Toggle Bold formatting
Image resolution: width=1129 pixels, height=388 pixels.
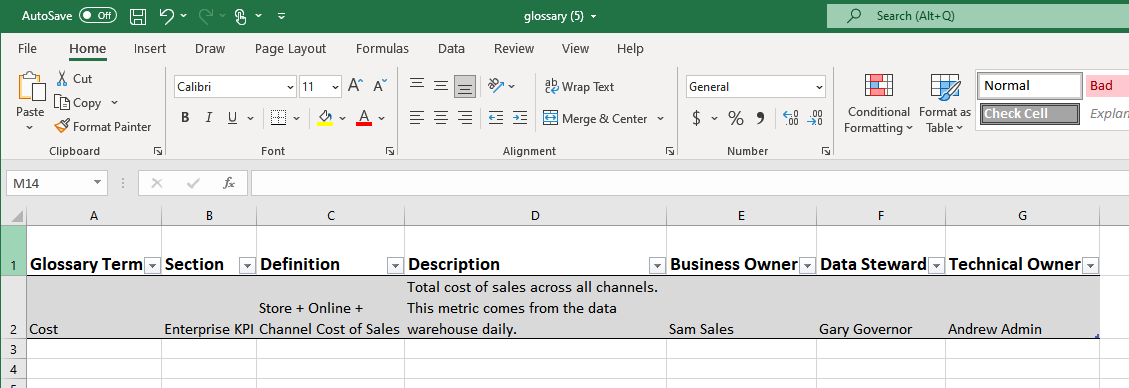tap(185, 118)
